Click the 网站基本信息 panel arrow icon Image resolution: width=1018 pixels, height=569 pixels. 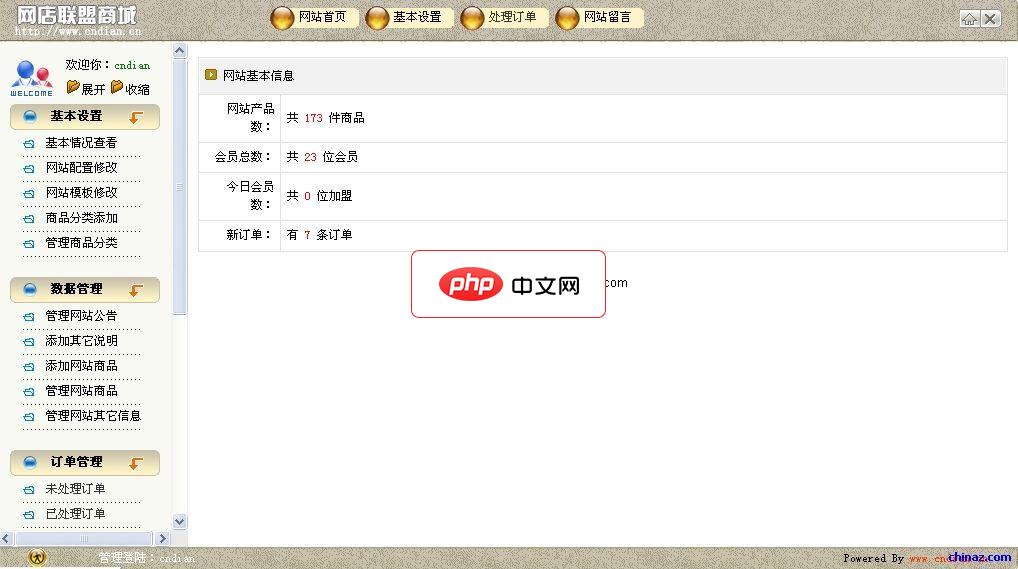coord(210,75)
